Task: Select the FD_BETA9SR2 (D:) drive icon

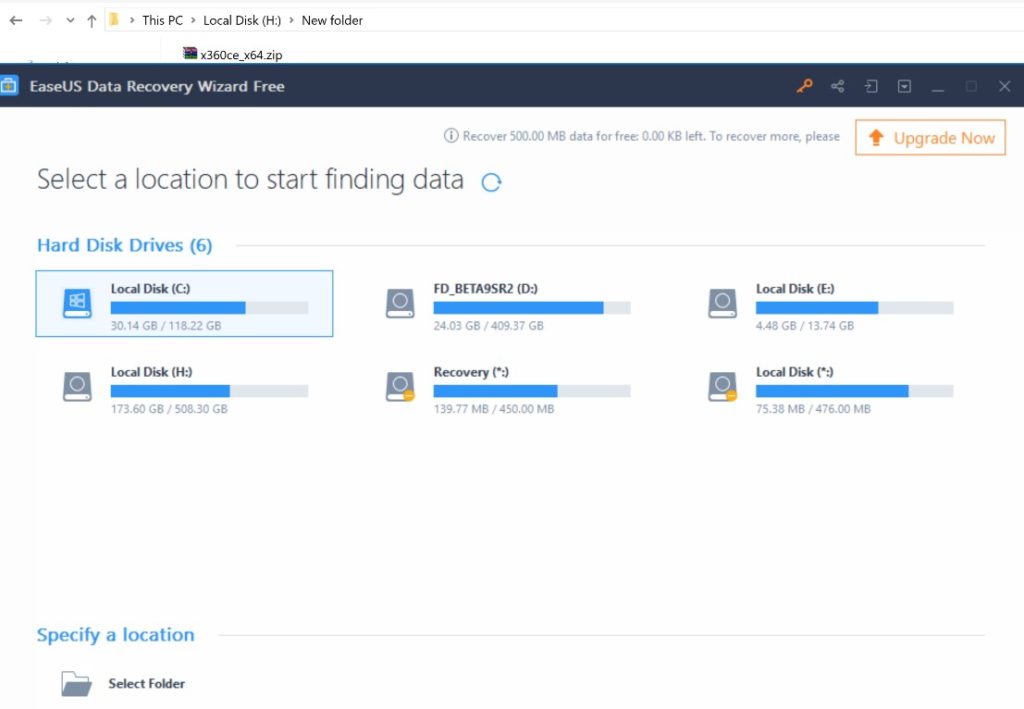Action: (400, 304)
